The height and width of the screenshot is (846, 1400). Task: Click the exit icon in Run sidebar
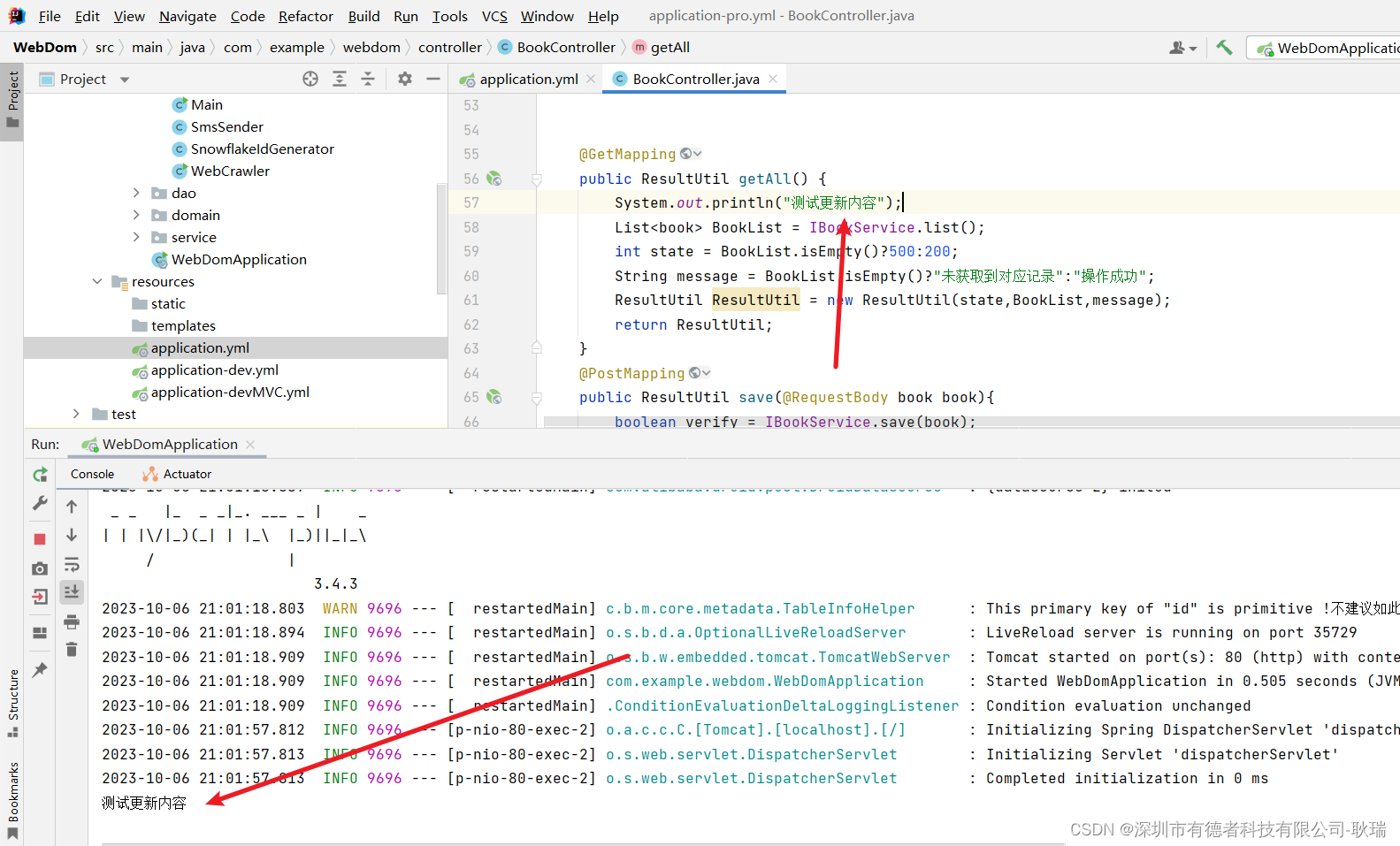pyautogui.click(x=40, y=597)
